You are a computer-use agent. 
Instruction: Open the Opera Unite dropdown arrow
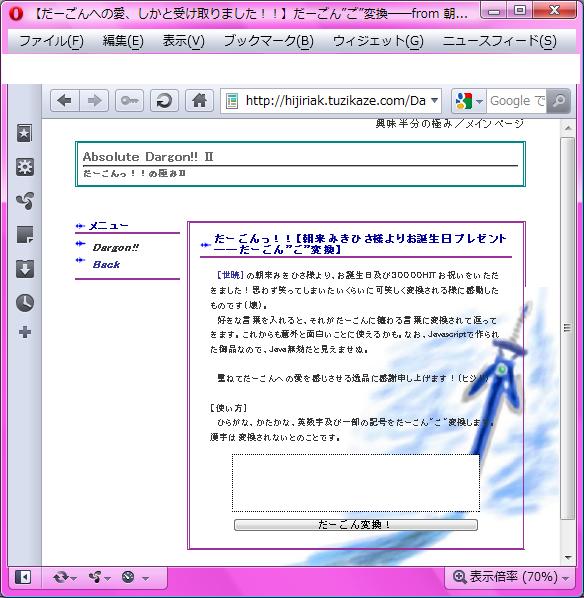pyautogui.click(x=107, y=579)
